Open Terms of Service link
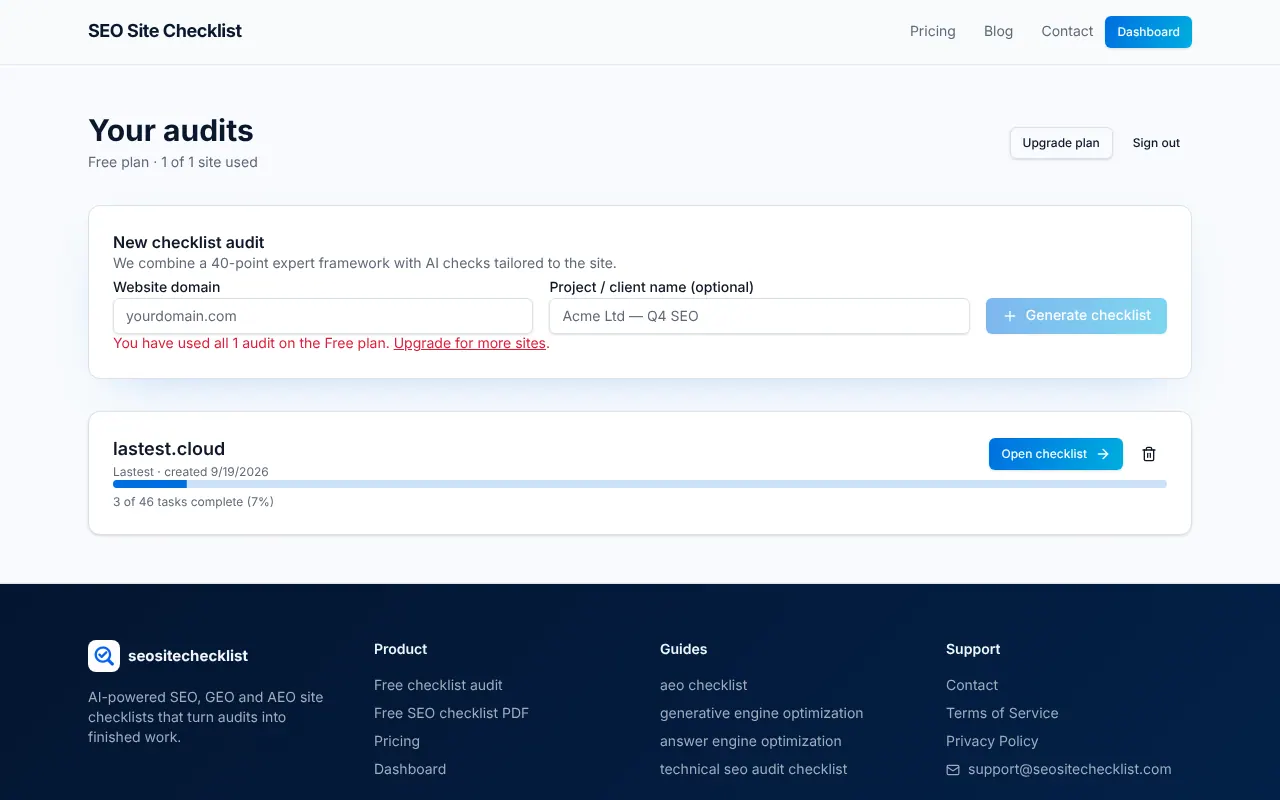This screenshot has width=1280, height=800. tap(1002, 713)
